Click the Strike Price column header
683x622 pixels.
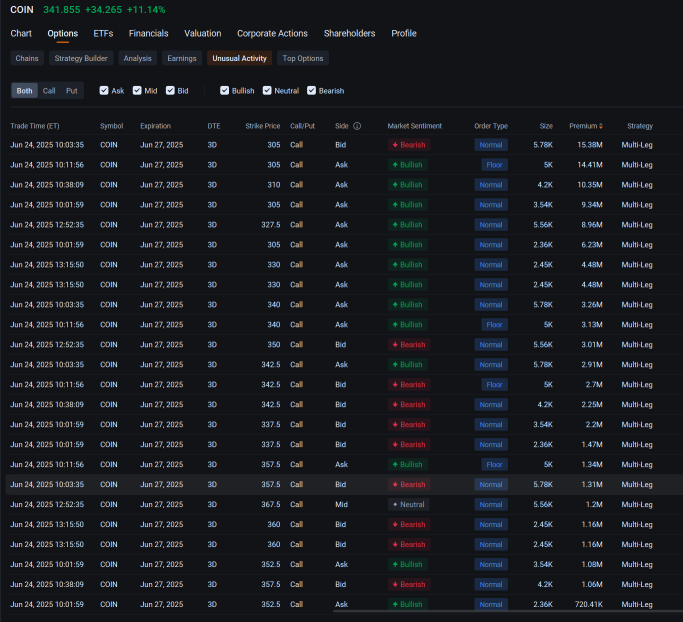[263, 126]
